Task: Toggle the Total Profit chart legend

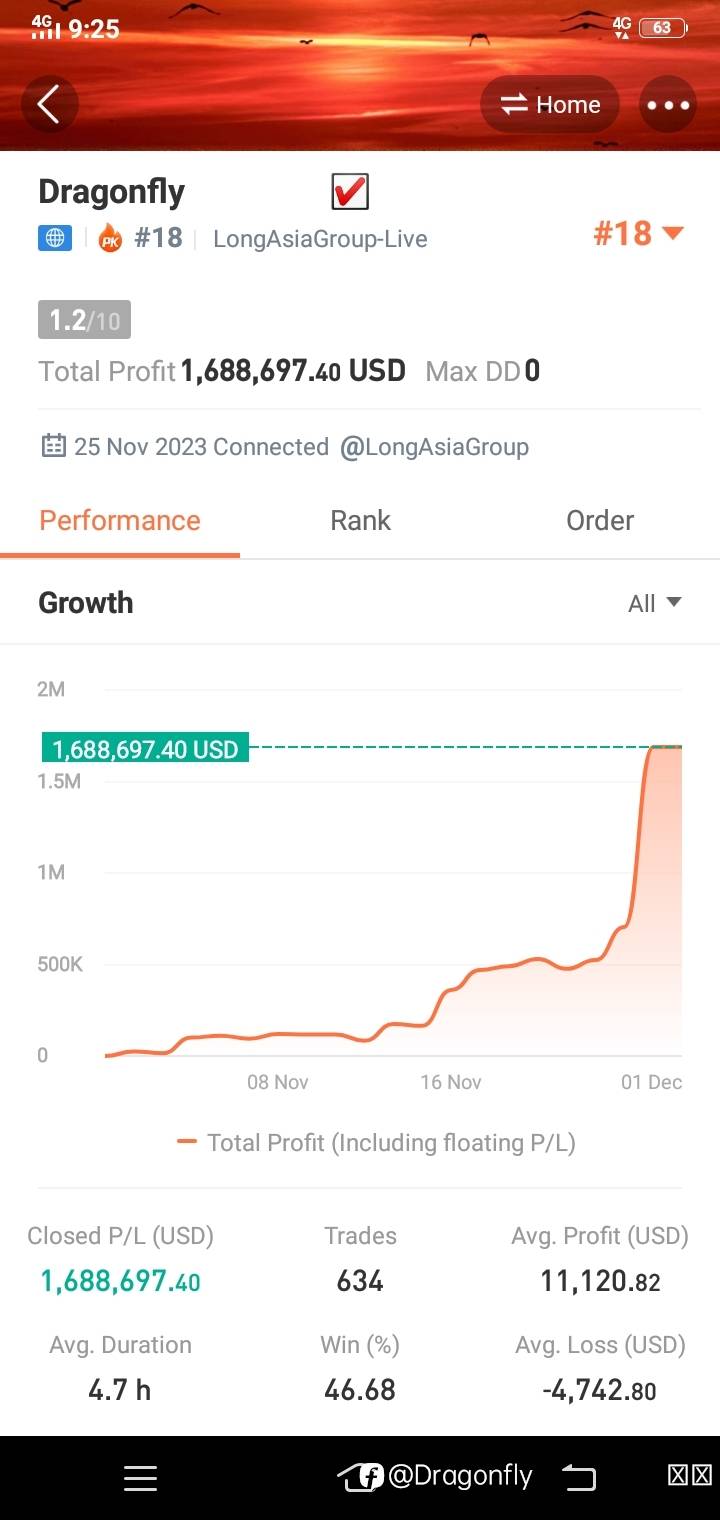Action: click(x=376, y=1142)
